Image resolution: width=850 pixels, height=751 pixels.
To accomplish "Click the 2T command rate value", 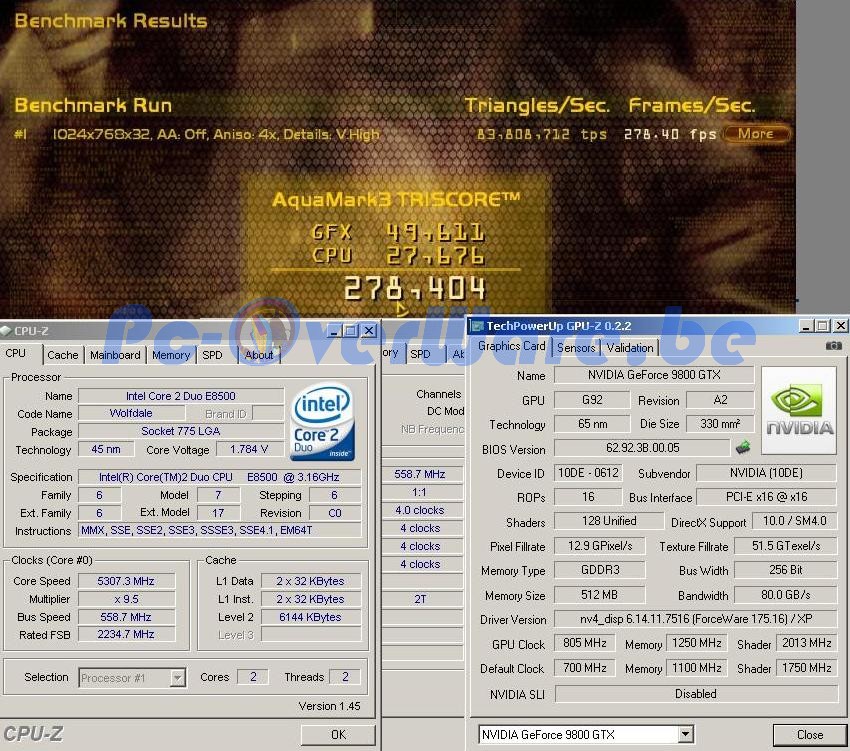I will 420,599.
